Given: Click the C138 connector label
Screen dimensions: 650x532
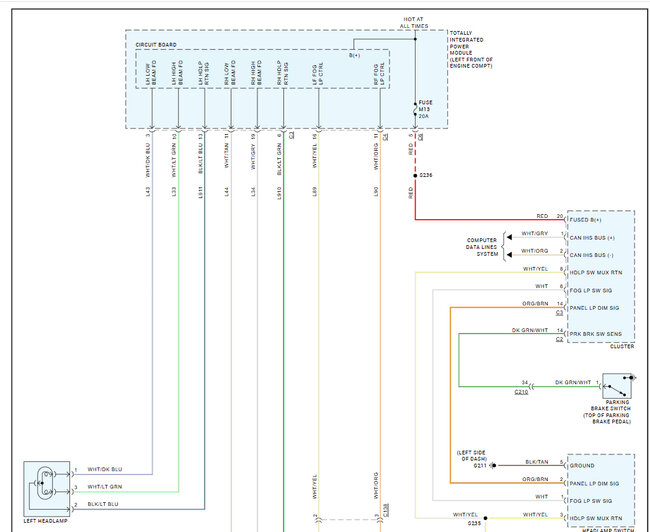Looking at the screenshot, I should (x=386, y=510).
